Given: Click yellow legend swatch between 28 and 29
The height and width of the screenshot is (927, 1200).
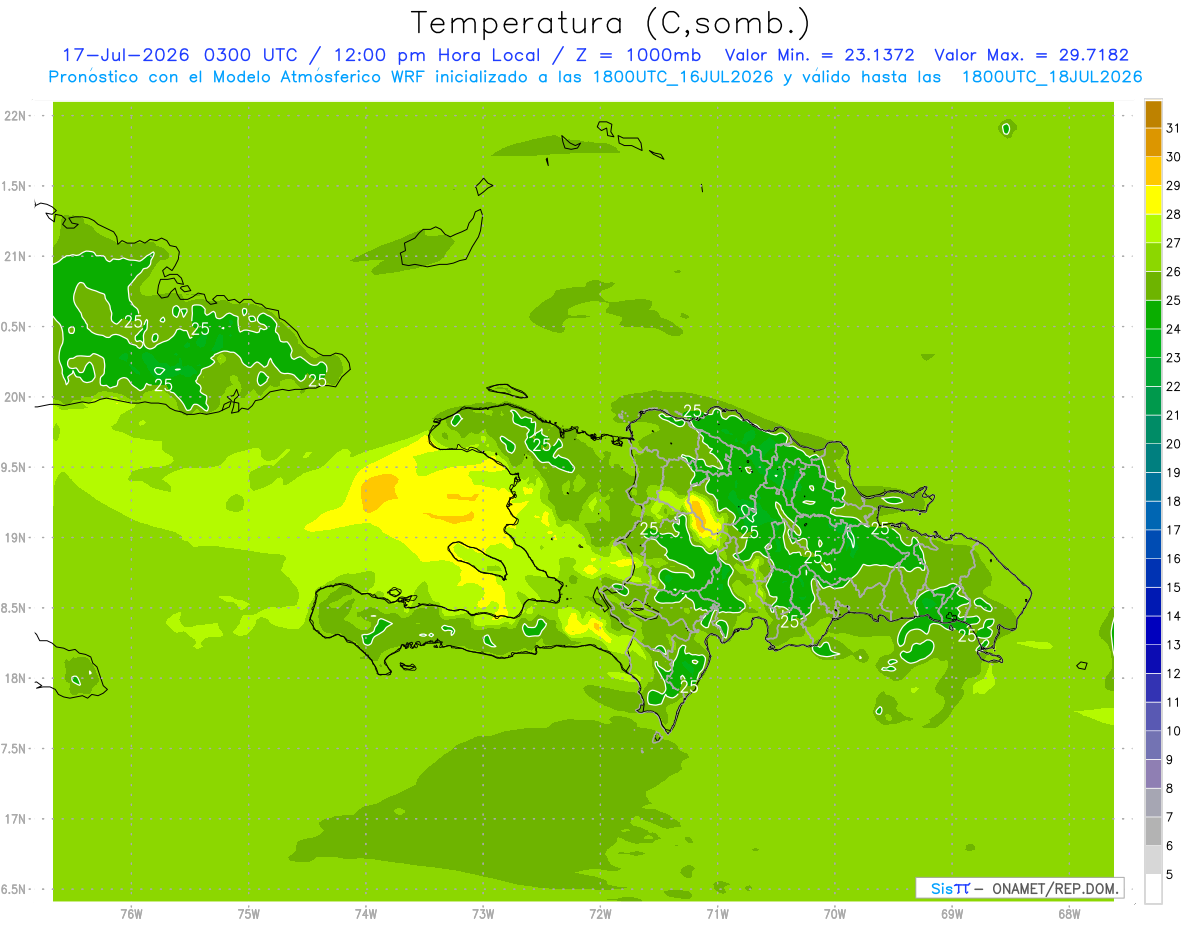Looking at the screenshot, I should [1153, 200].
